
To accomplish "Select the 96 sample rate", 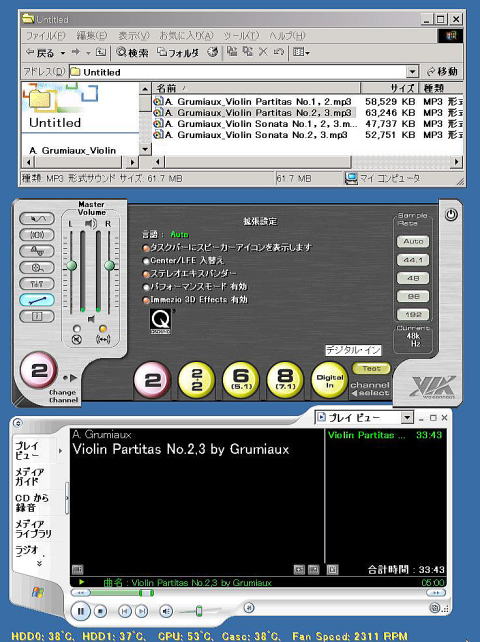I will point(413,296).
